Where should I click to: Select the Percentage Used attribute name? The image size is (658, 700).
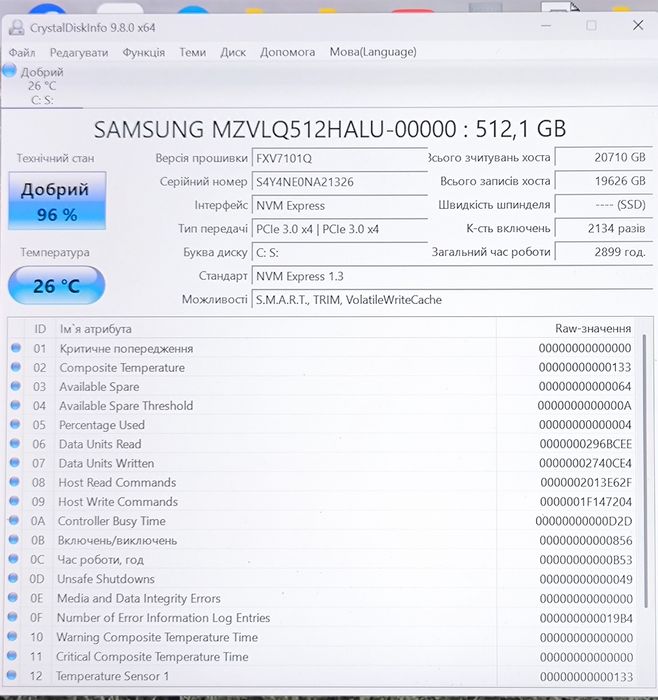point(102,425)
